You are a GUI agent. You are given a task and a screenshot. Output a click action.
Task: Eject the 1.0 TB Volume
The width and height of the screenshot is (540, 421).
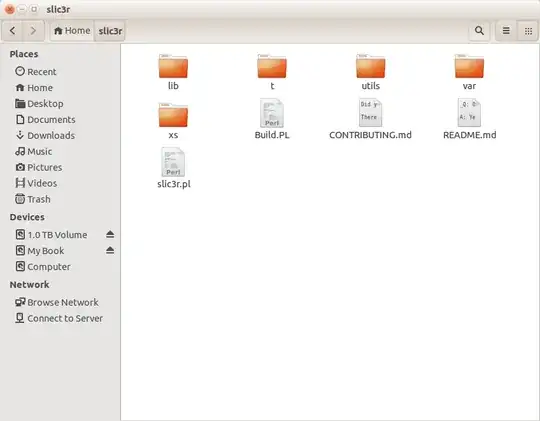click(x=110, y=235)
